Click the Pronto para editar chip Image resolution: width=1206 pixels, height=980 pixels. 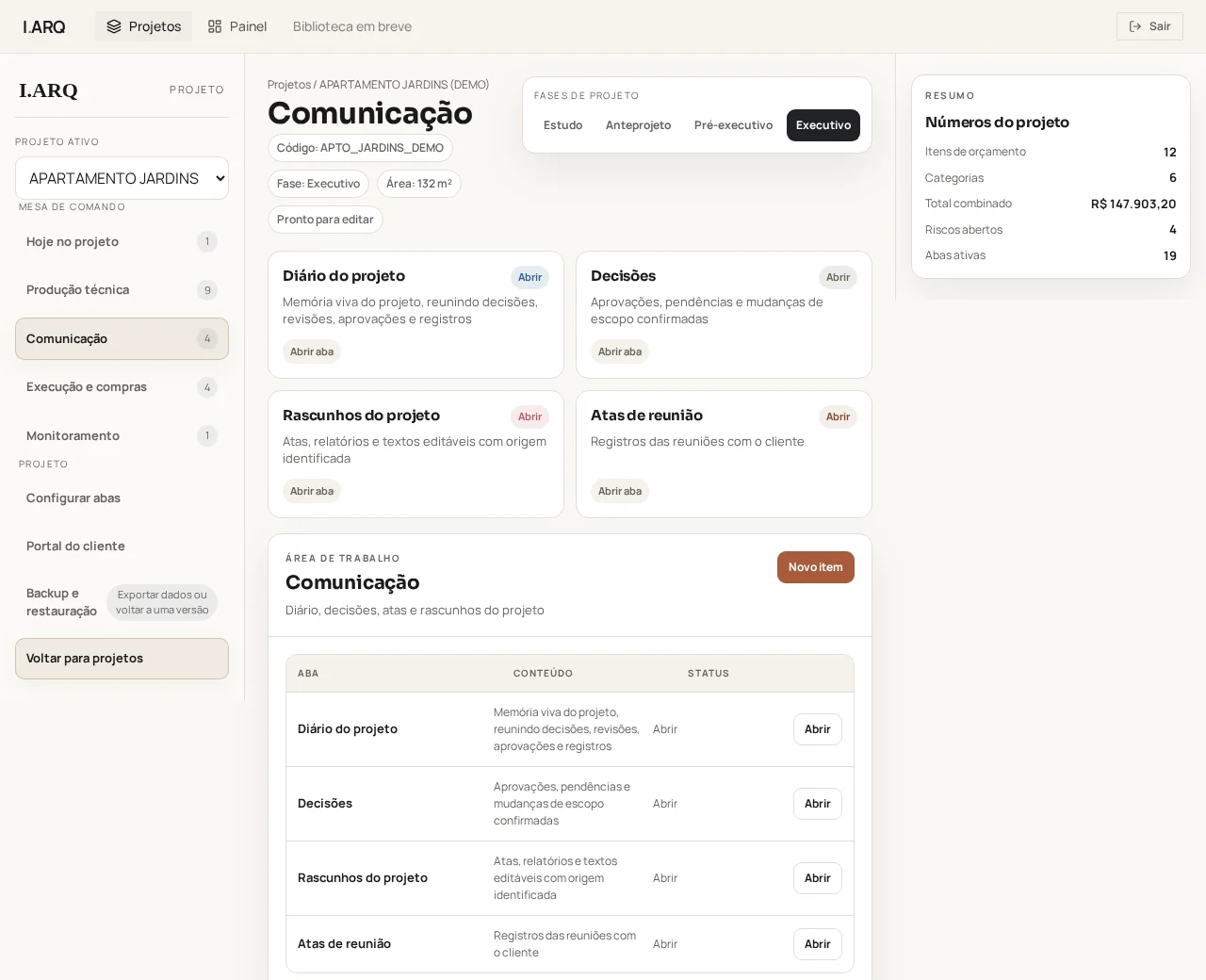325,220
